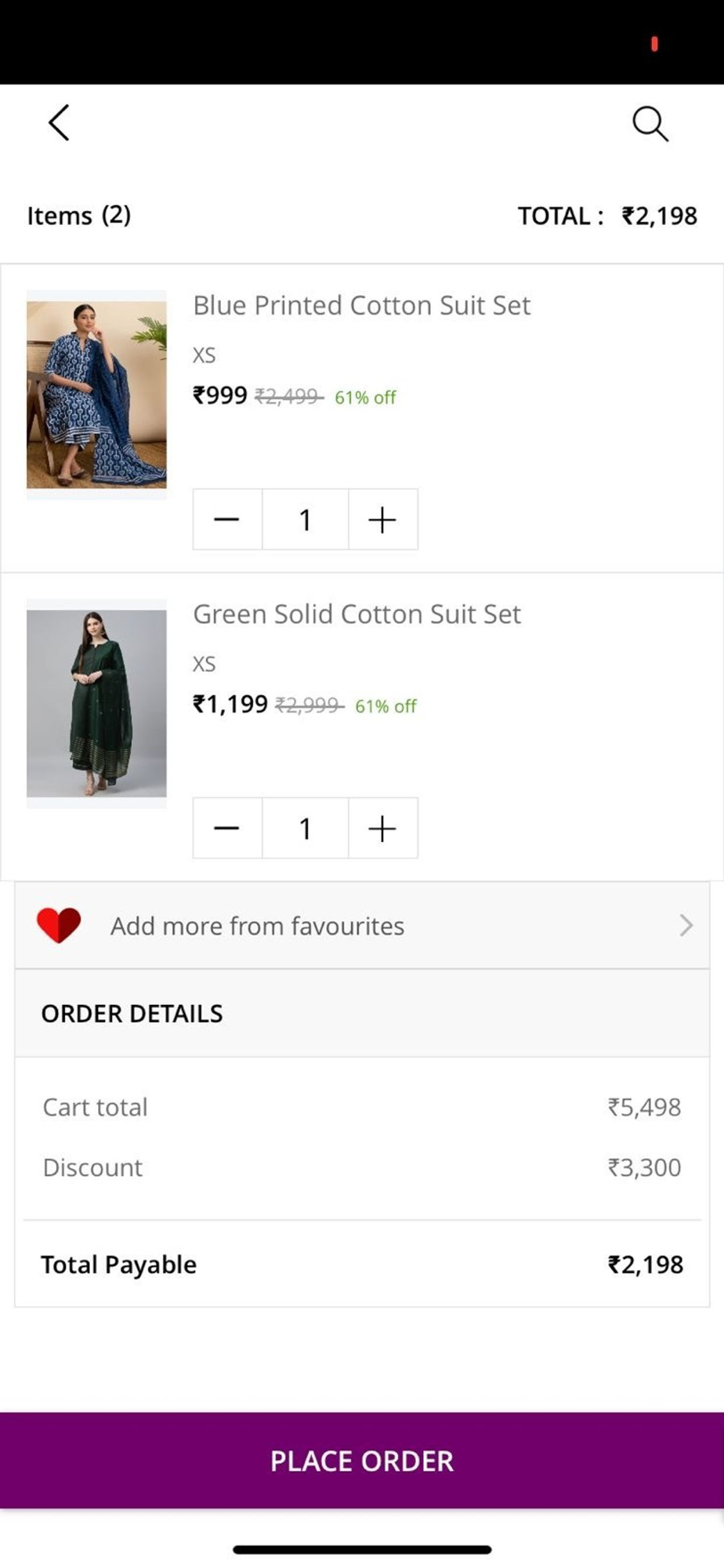Tap the Total Payable ₹2,198 amount
This screenshot has height=1568, width=724.
[645, 1265]
